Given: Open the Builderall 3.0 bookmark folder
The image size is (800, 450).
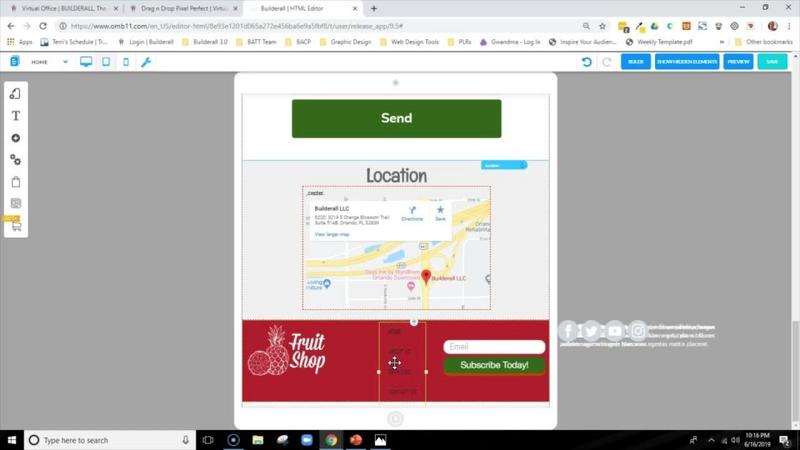Looking at the screenshot, I should point(205,42).
